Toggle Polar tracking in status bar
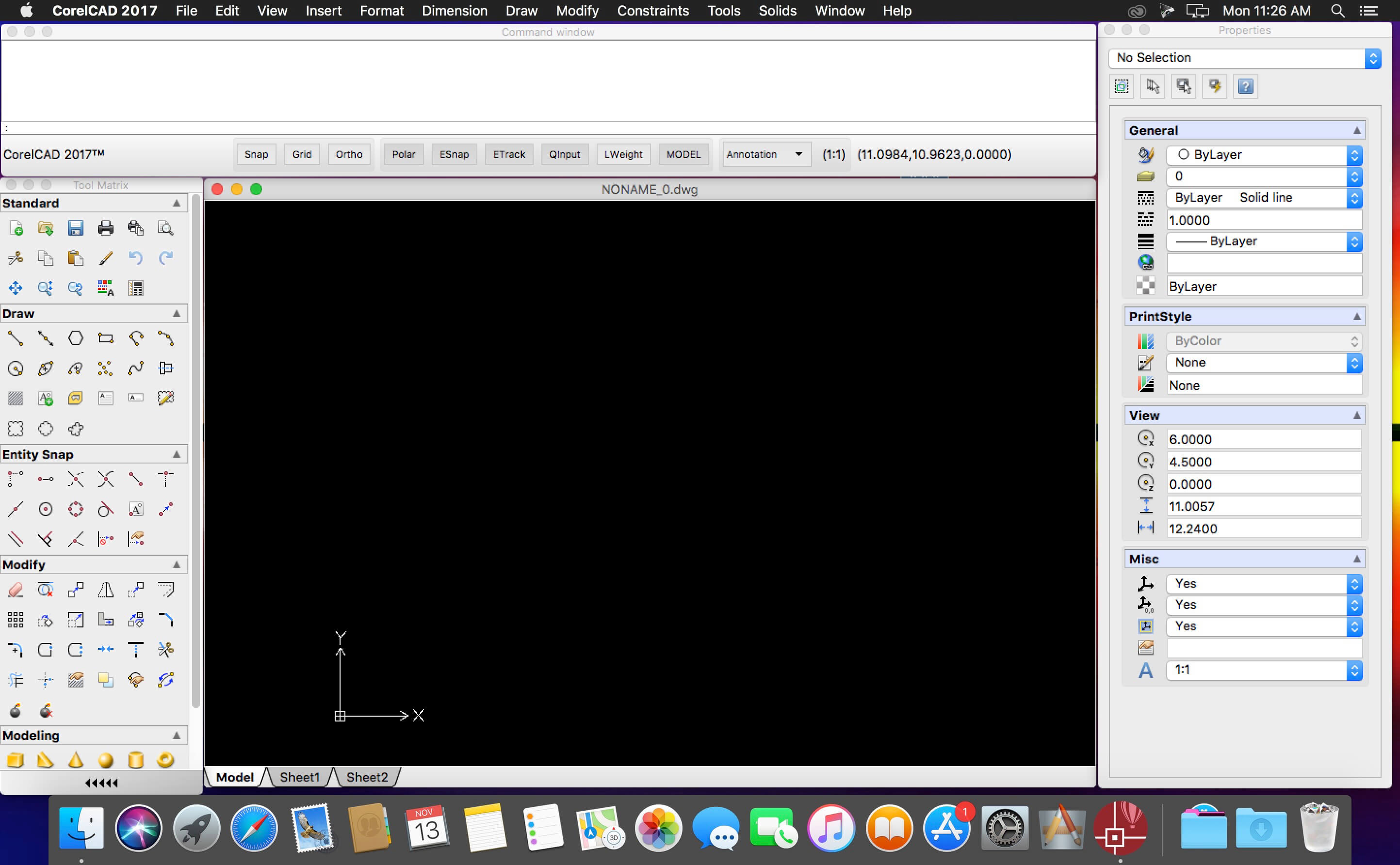 coord(404,155)
